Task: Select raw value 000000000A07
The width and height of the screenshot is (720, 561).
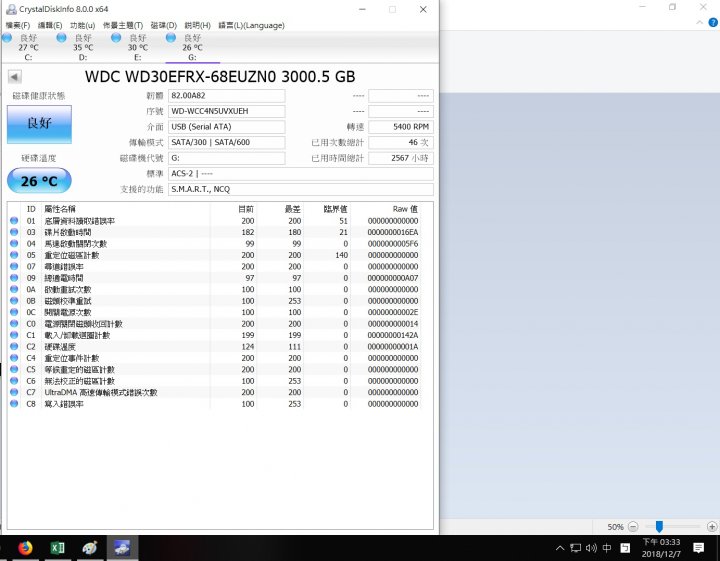Action: click(x=393, y=278)
